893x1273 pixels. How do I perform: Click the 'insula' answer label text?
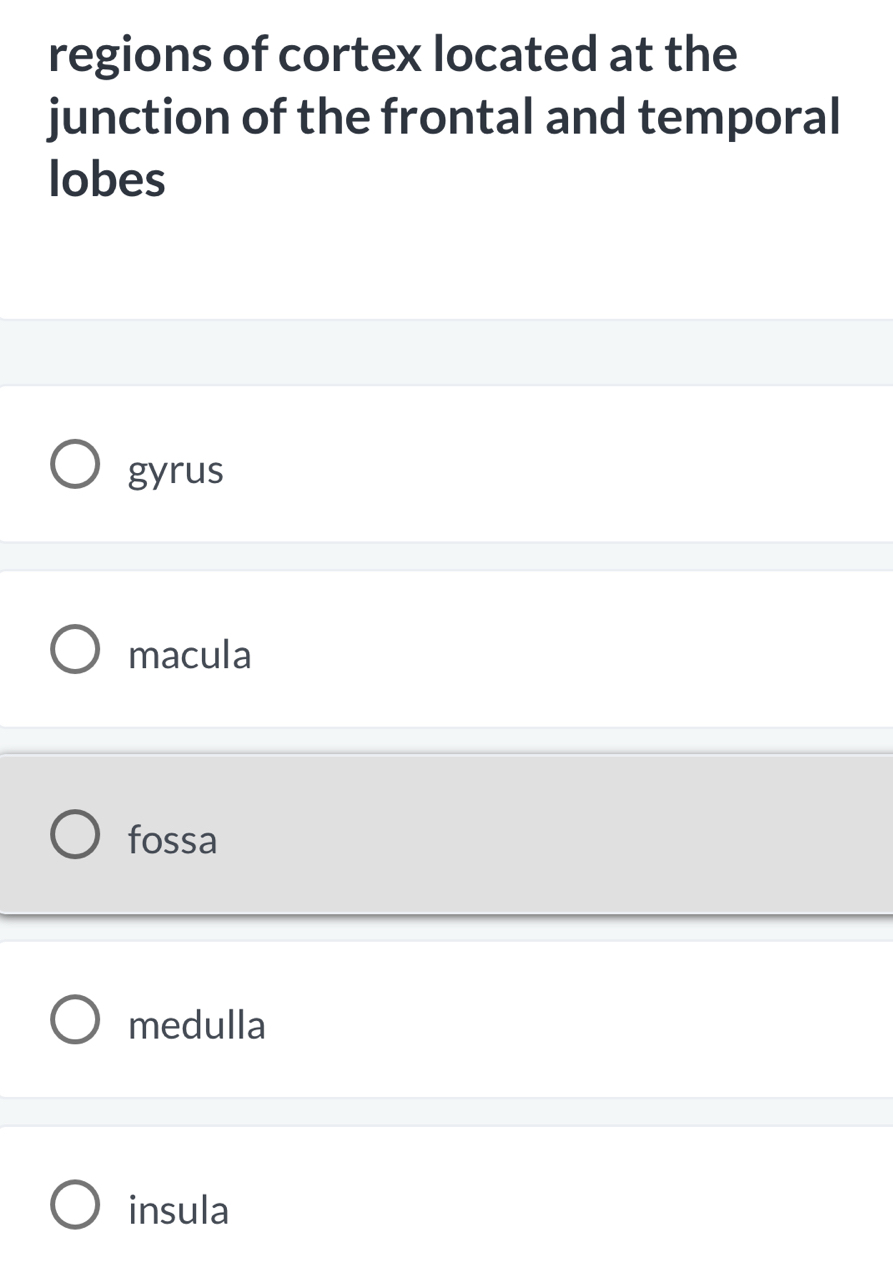pos(179,1210)
